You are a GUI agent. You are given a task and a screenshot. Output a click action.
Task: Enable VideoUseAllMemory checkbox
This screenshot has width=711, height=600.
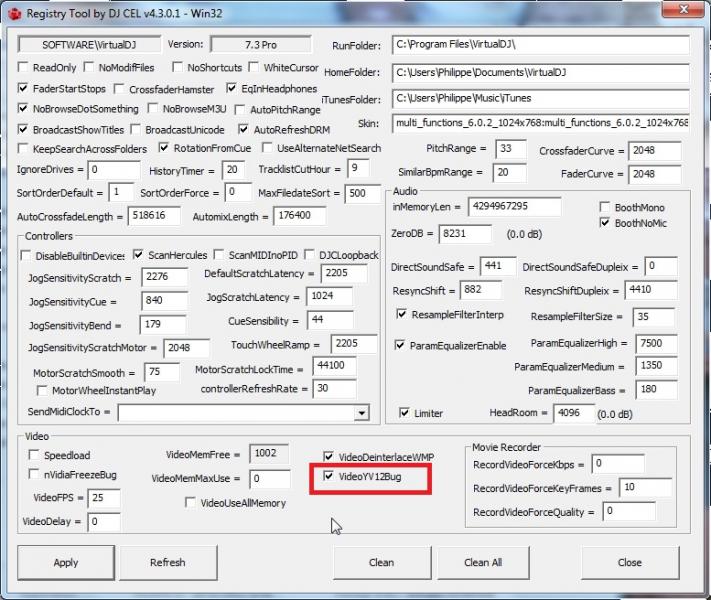coord(190,502)
